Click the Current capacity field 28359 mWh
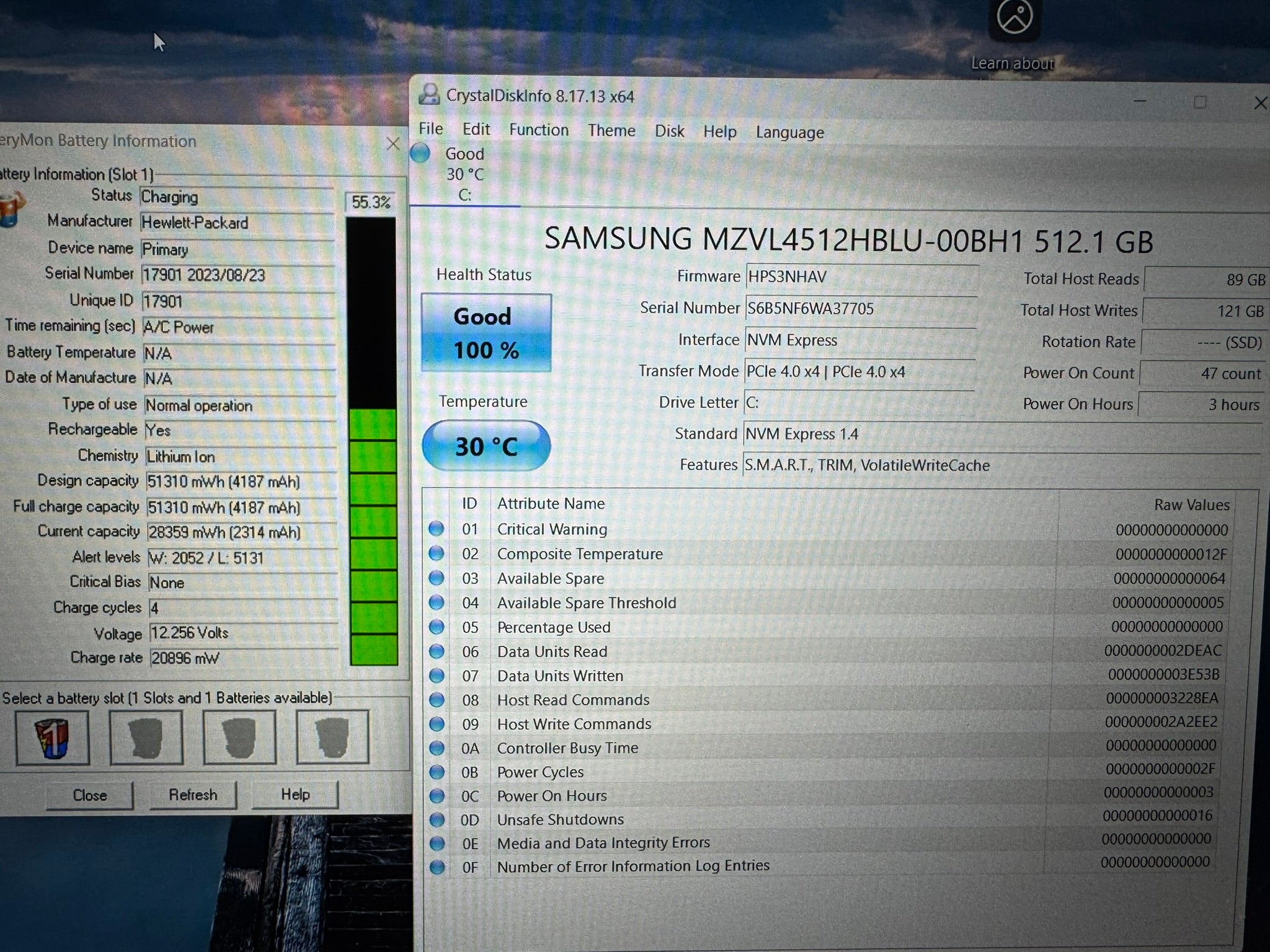This screenshot has width=1270, height=952. [x=242, y=532]
